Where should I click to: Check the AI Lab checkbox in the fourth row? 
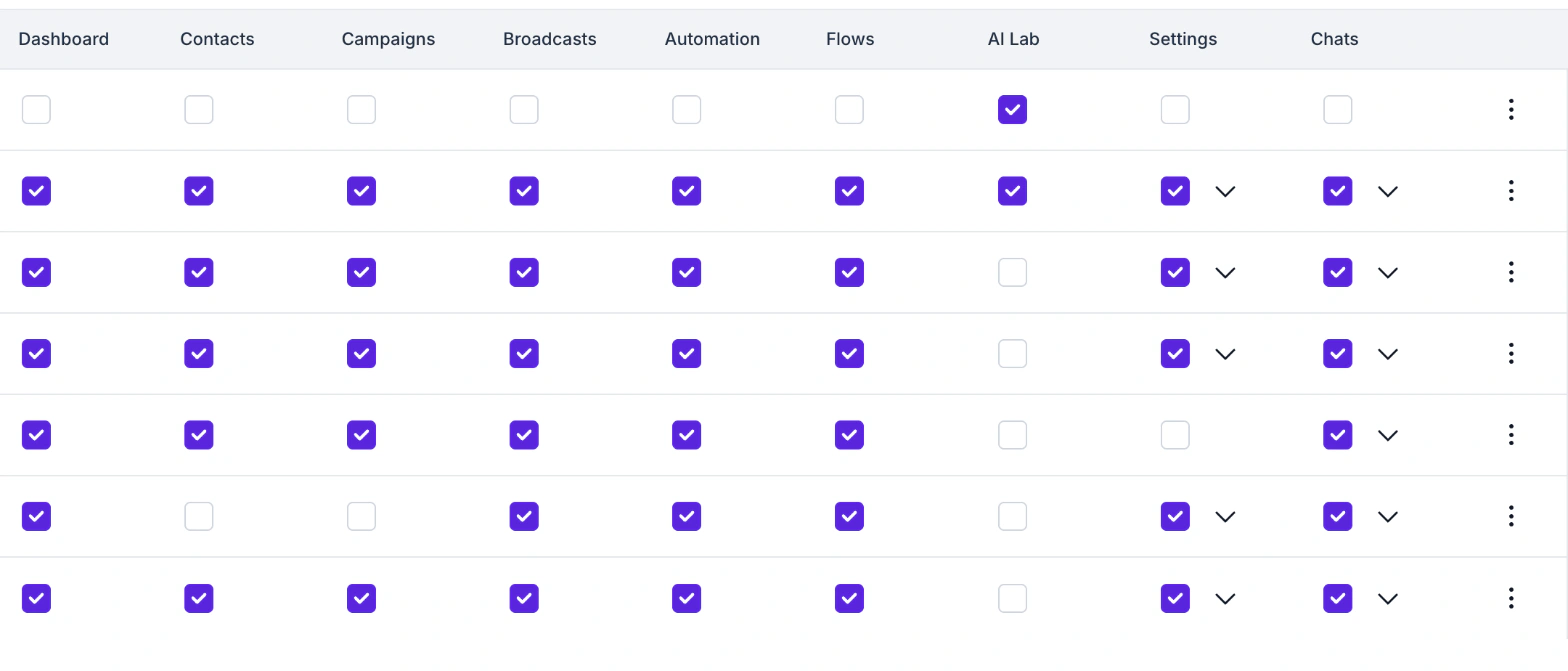click(x=1012, y=354)
